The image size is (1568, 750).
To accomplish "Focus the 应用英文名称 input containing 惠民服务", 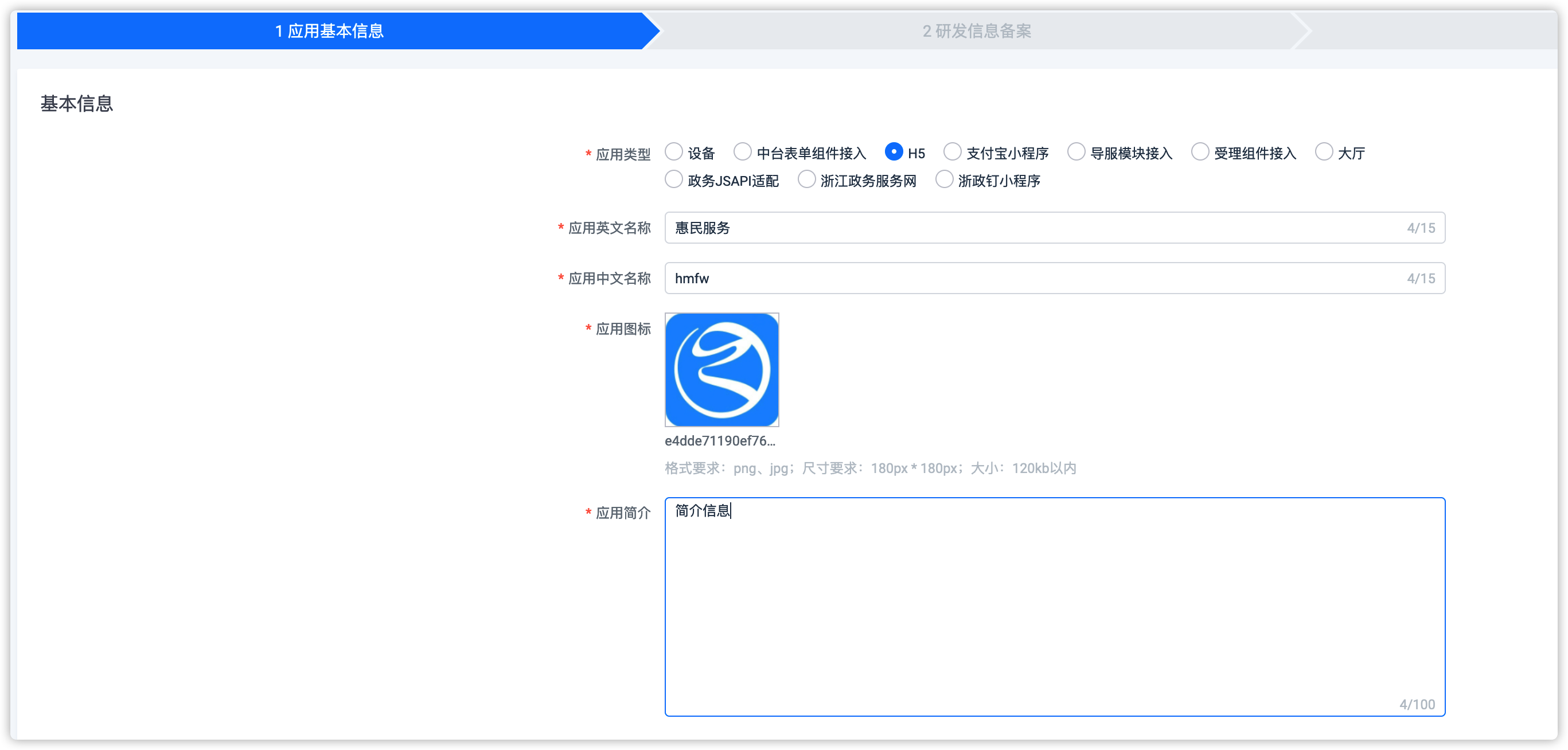I will 1054,228.
